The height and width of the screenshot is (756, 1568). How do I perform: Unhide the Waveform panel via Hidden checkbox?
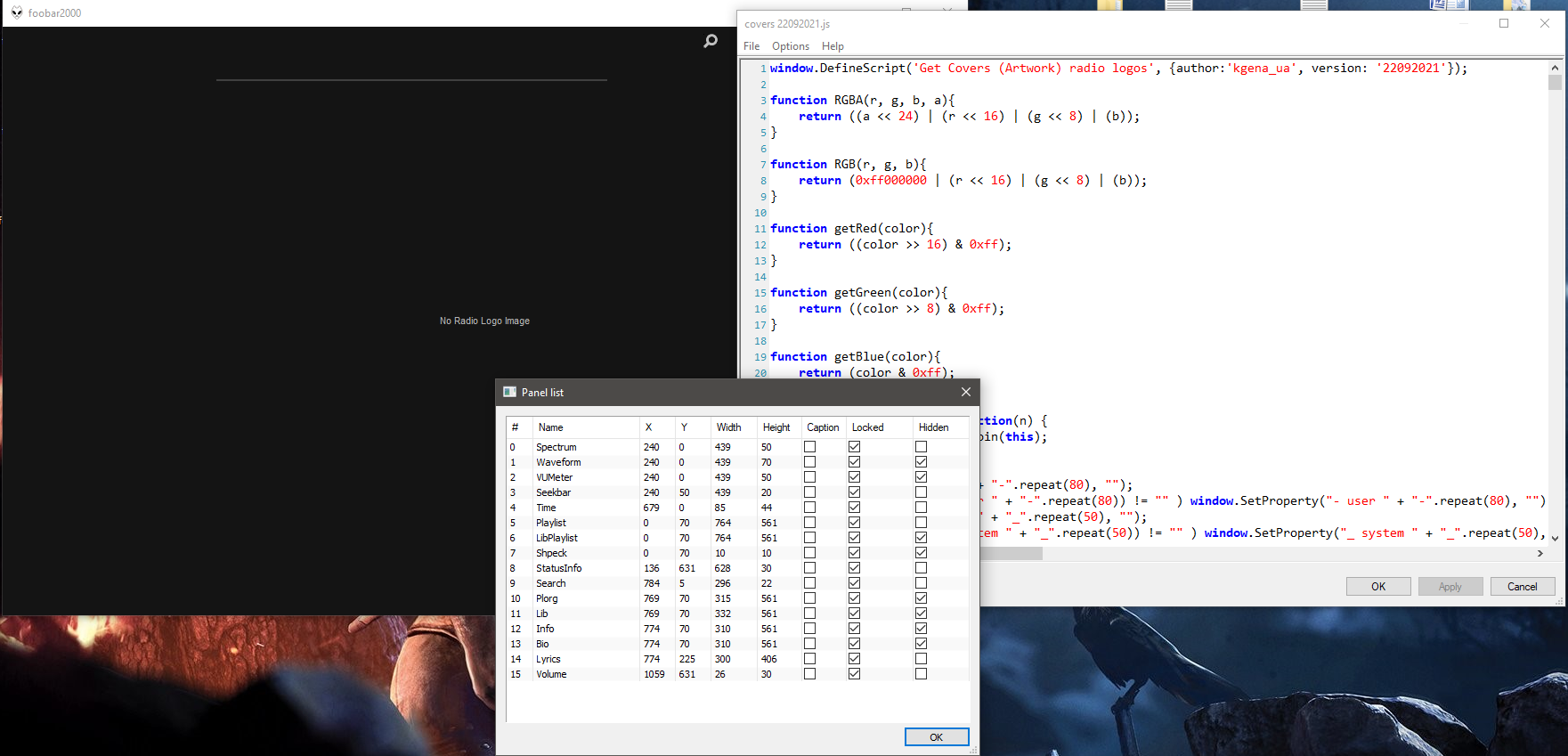(921, 462)
